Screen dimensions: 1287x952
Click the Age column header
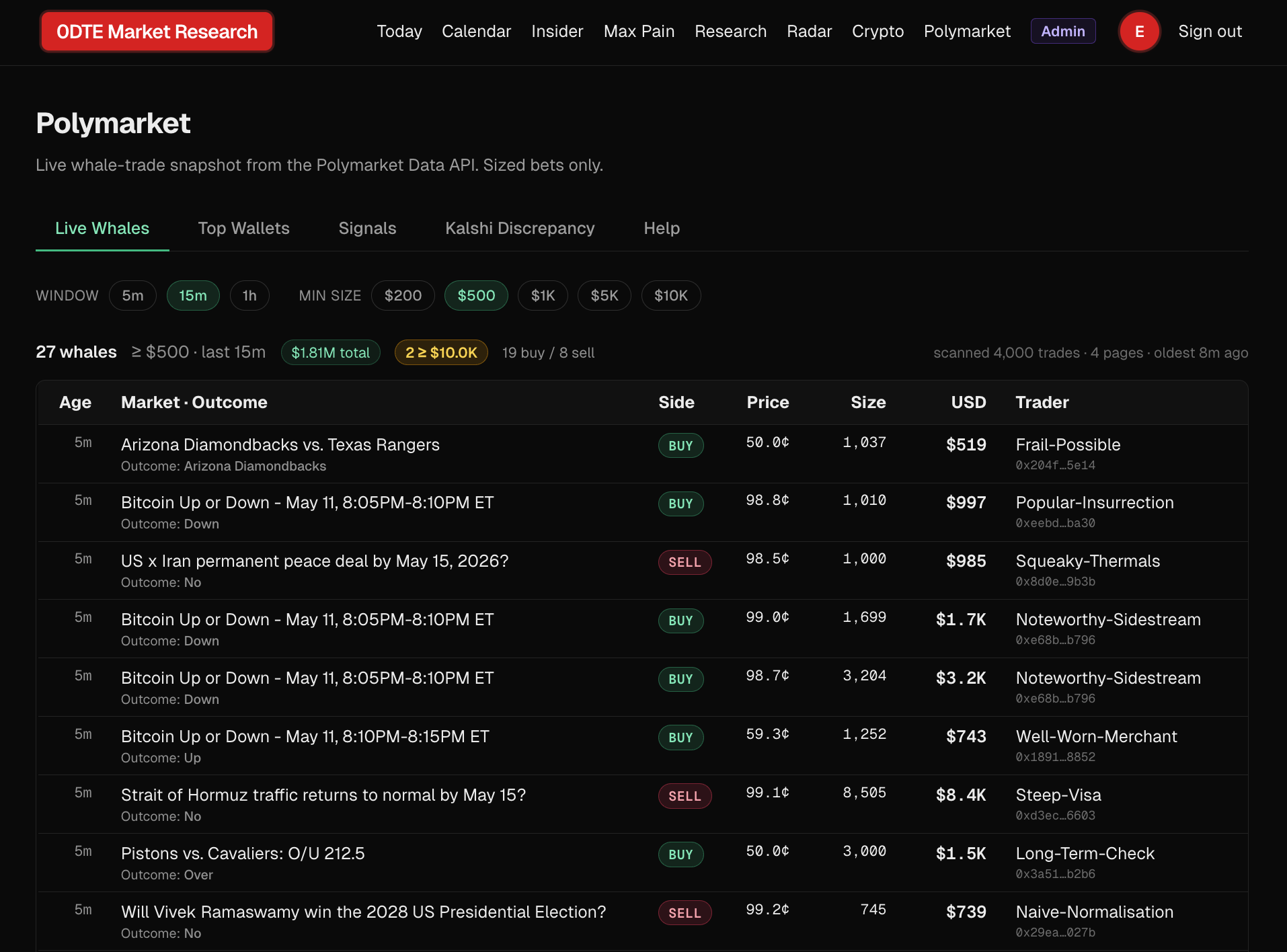(75, 402)
